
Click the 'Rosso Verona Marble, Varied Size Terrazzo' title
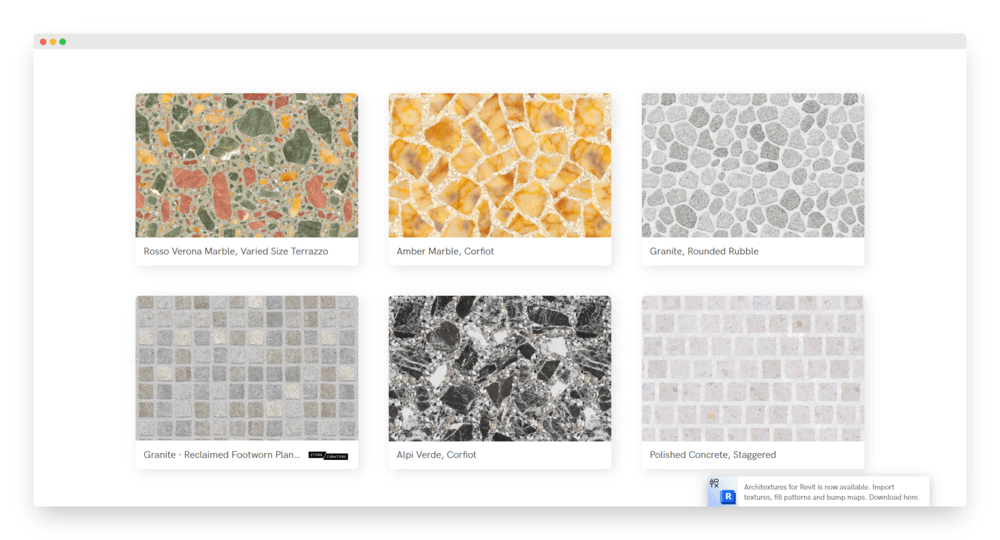pos(235,251)
